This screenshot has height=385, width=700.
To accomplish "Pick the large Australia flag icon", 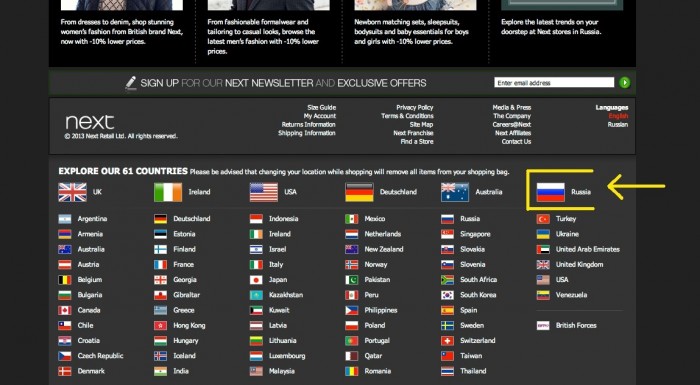I will (x=454, y=192).
